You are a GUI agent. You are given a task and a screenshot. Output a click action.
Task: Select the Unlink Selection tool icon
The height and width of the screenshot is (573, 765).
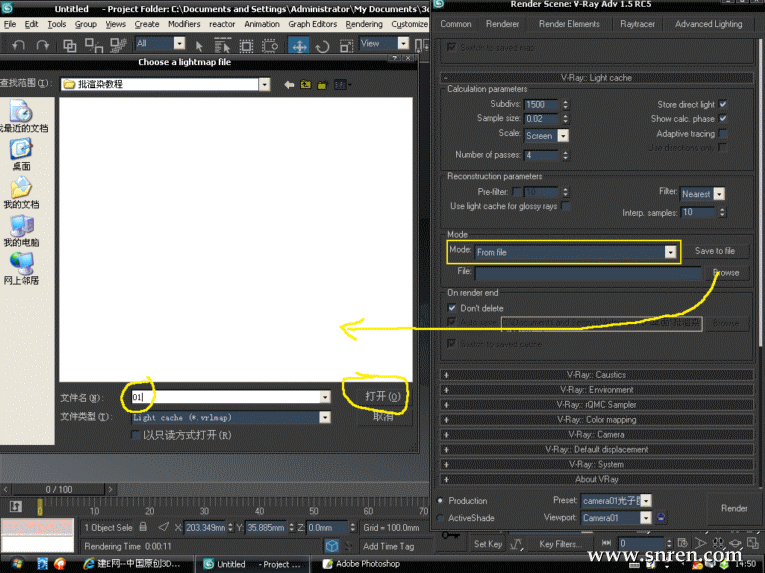pos(94,45)
